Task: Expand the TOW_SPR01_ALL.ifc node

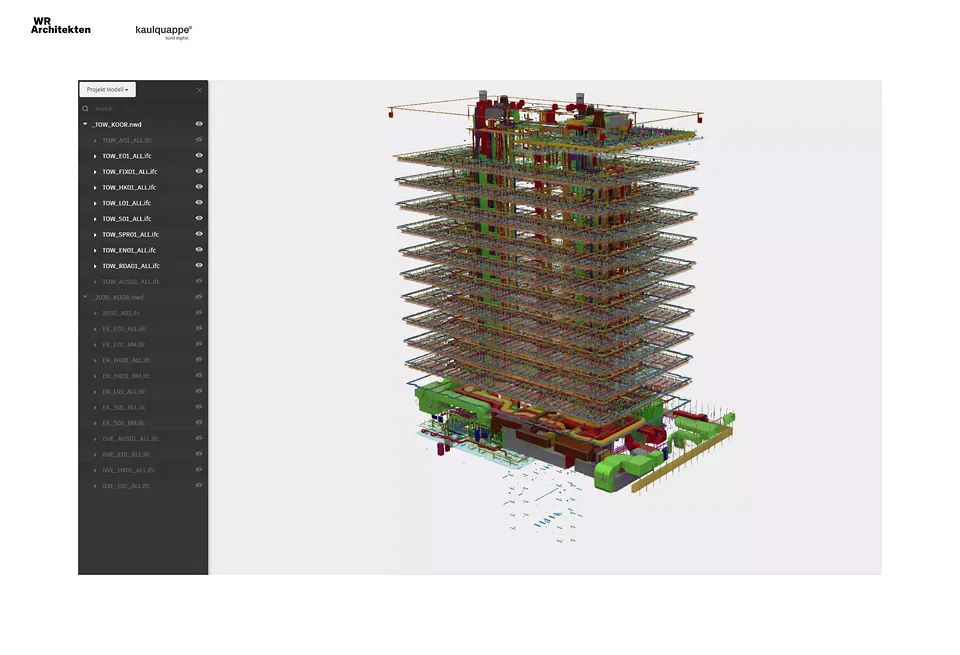Action: [x=95, y=234]
